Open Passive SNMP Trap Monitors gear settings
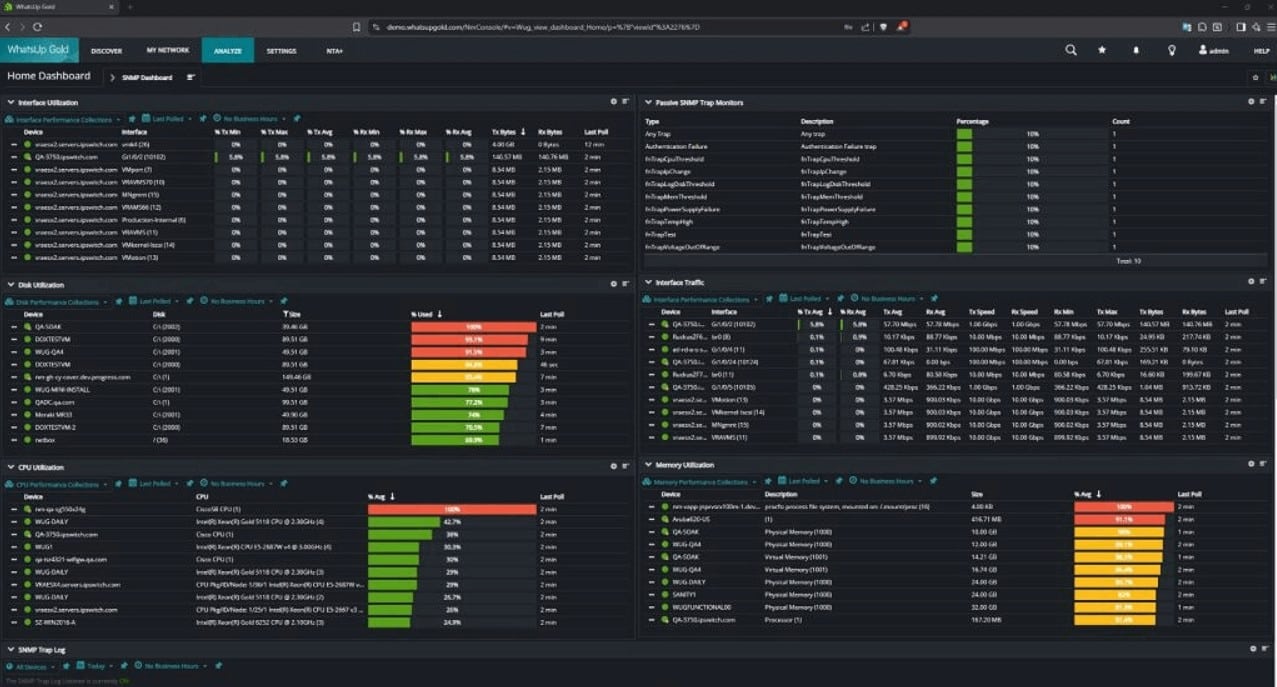The width and height of the screenshot is (1277, 687). [1251, 102]
